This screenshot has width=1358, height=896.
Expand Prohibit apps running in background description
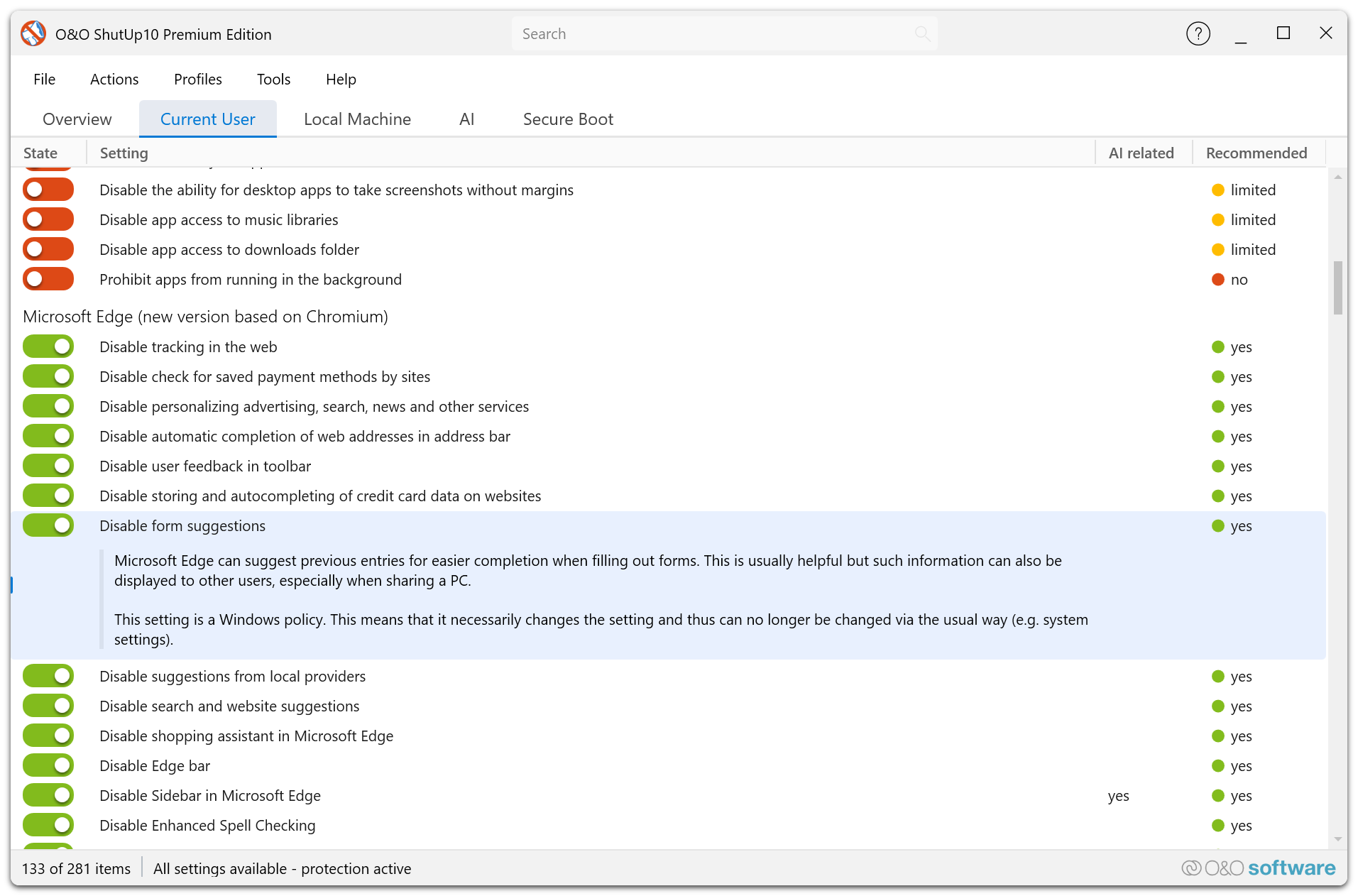tap(251, 280)
